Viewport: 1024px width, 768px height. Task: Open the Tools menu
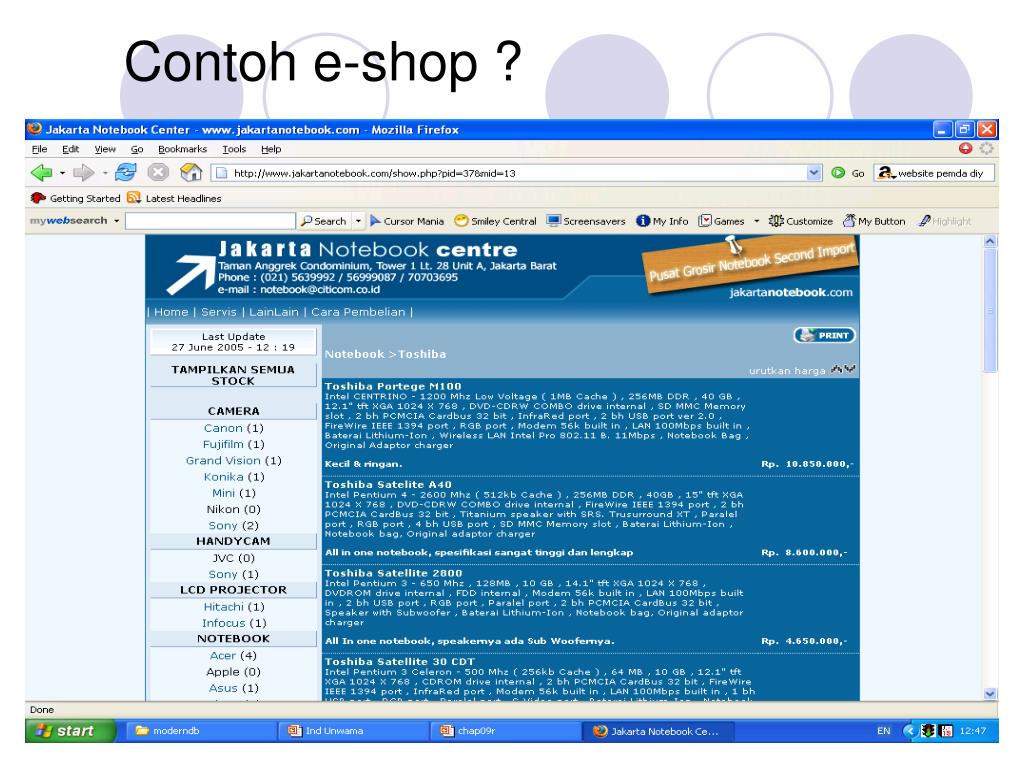234,149
